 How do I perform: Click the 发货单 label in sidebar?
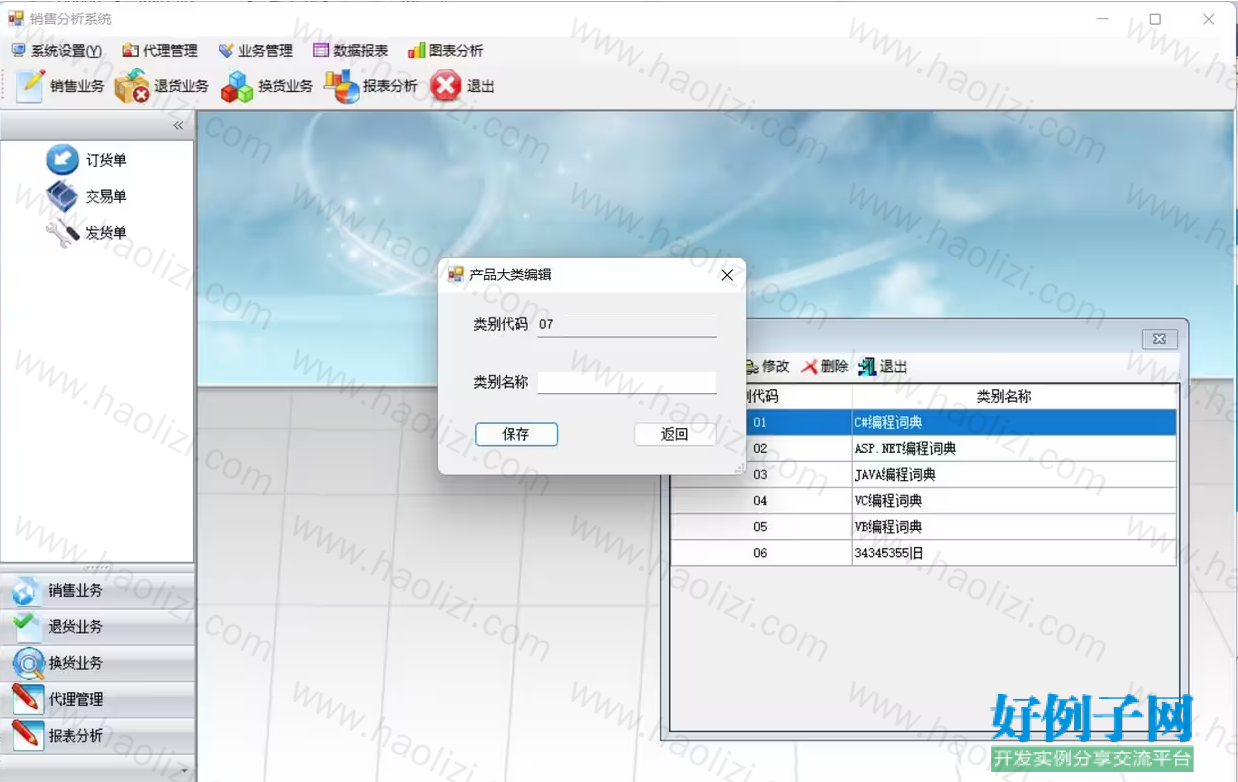106,233
